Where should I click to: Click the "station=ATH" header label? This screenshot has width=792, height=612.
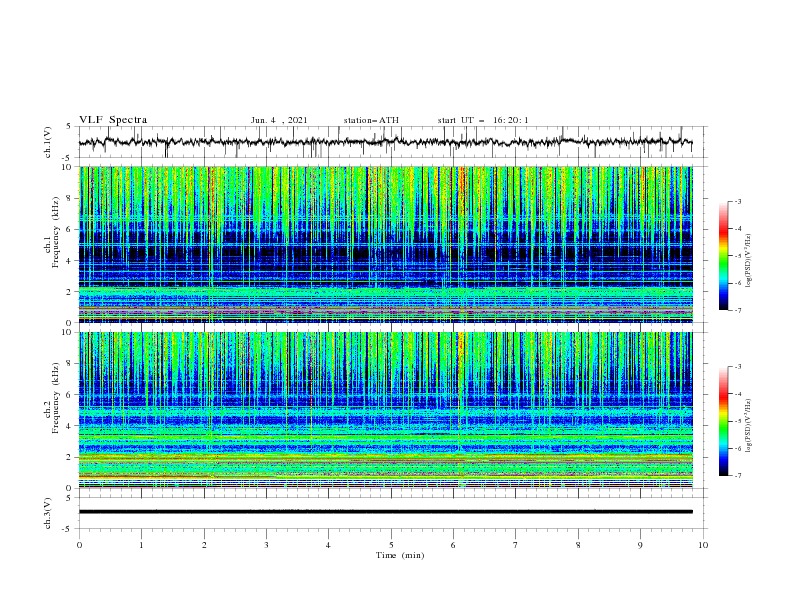(371, 120)
